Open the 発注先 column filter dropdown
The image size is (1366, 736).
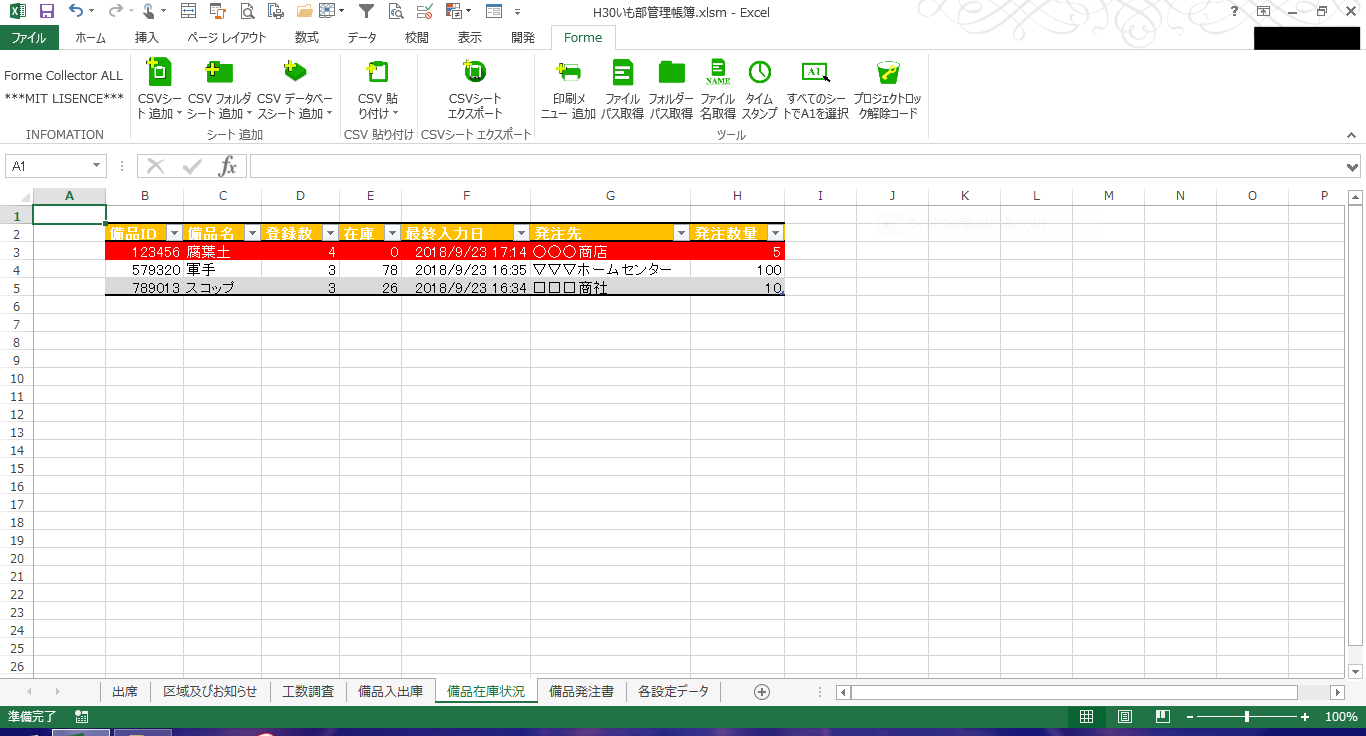pyautogui.click(x=681, y=233)
